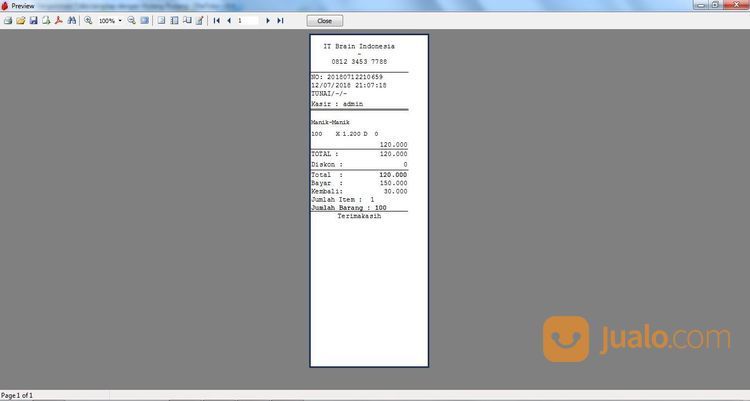
Task: Click the 'Terimakasih' footer text
Action: pos(359,216)
